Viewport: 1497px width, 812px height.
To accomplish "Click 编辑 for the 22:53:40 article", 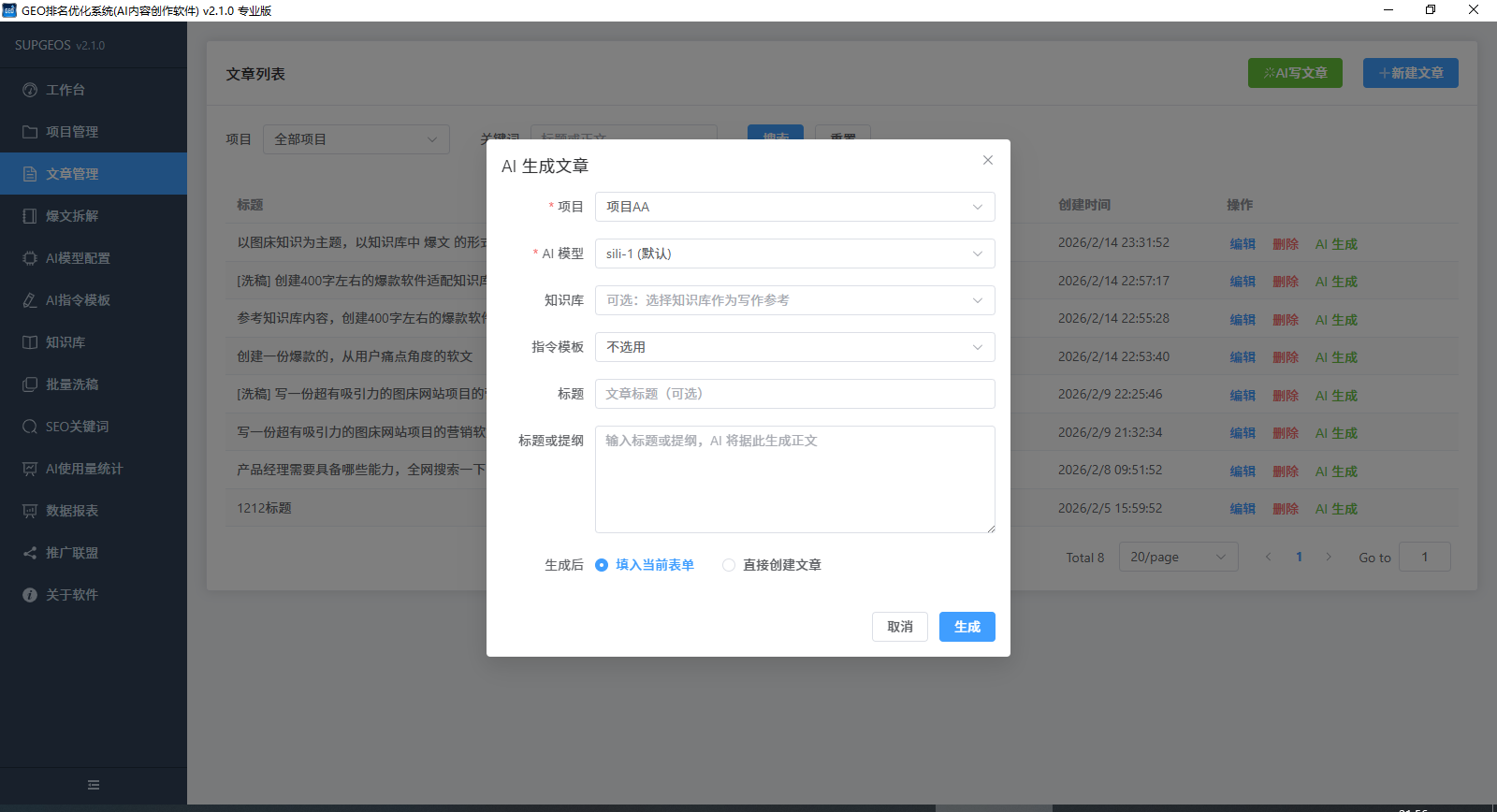I will (x=1243, y=357).
